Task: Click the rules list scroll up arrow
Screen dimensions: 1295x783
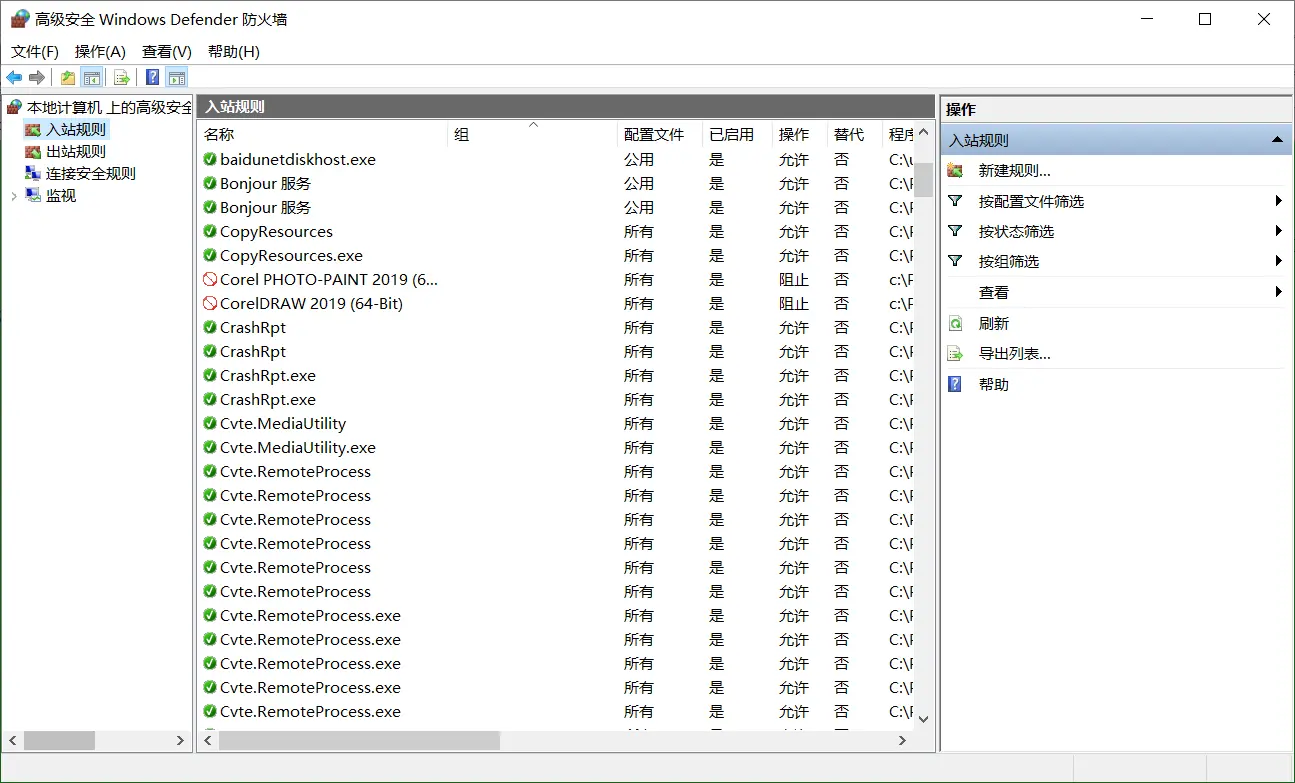Action: click(x=924, y=131)
